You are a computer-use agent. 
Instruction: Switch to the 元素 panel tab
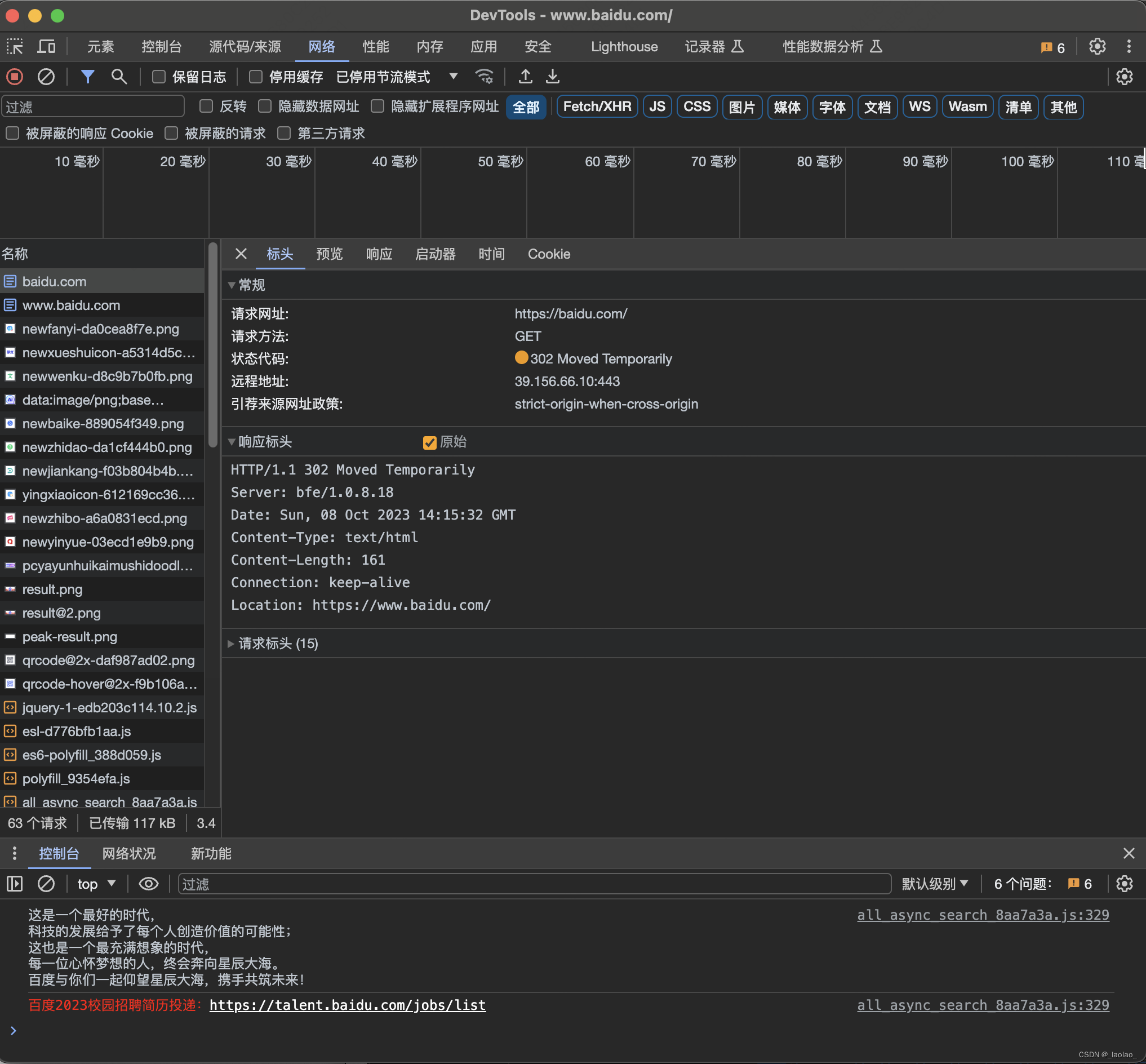(x=101, y=47)
